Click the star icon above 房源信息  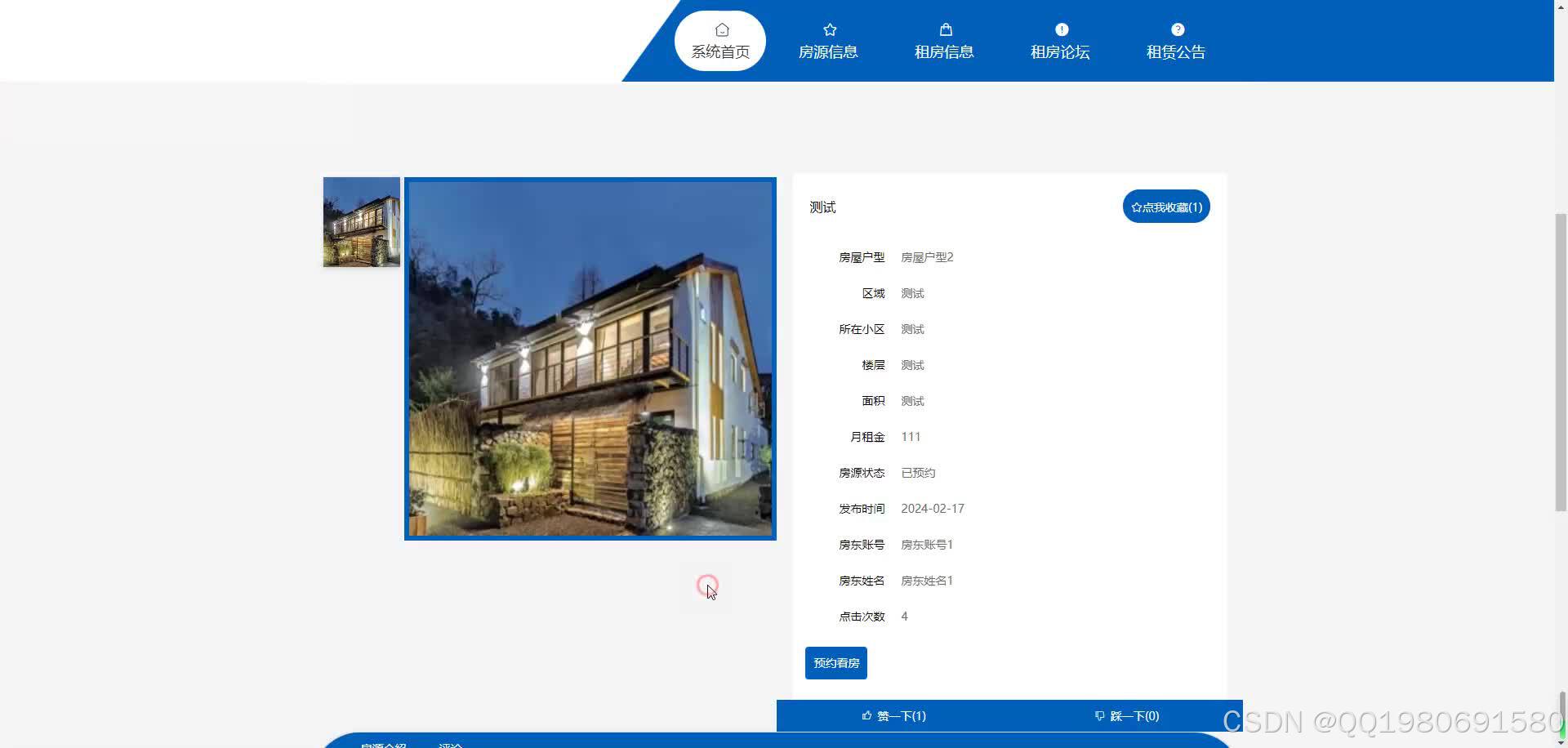click(x=829, y=29)
